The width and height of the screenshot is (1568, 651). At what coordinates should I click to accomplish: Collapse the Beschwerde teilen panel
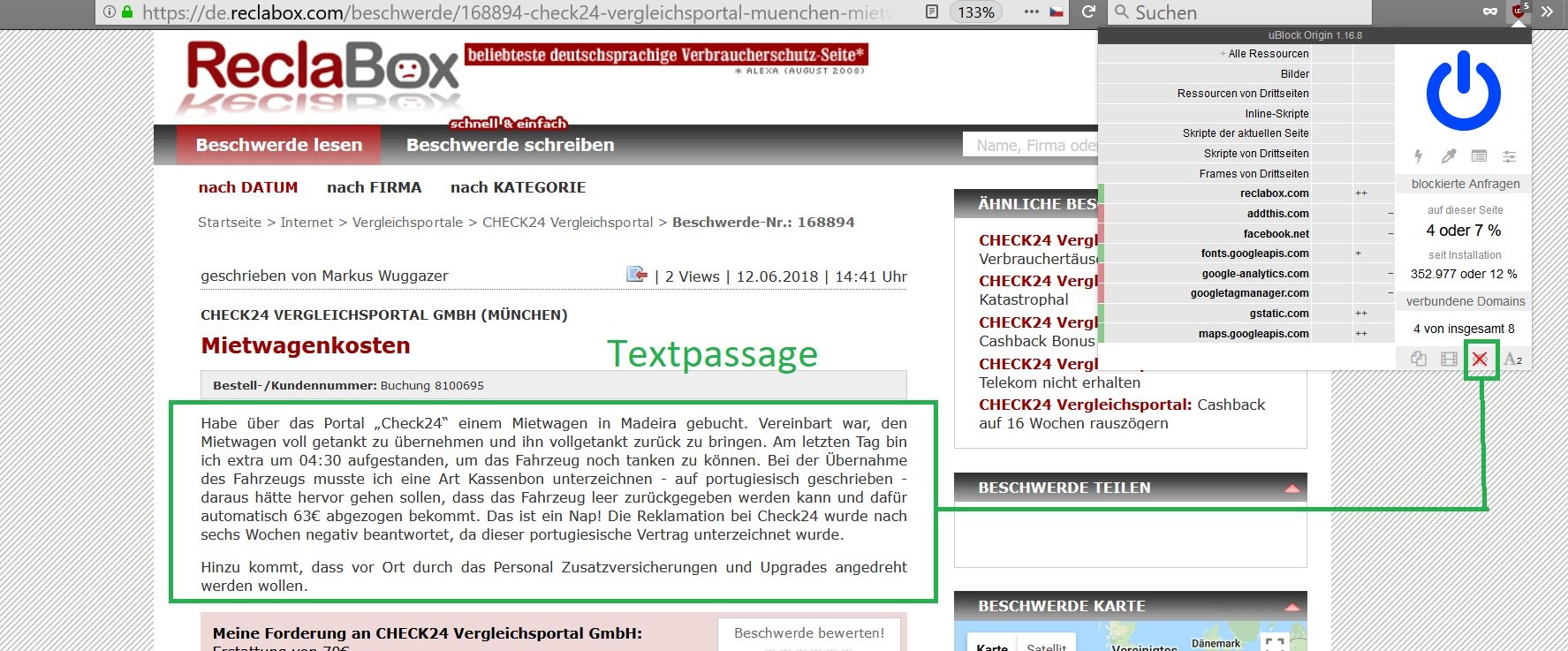click(1292, 488)
